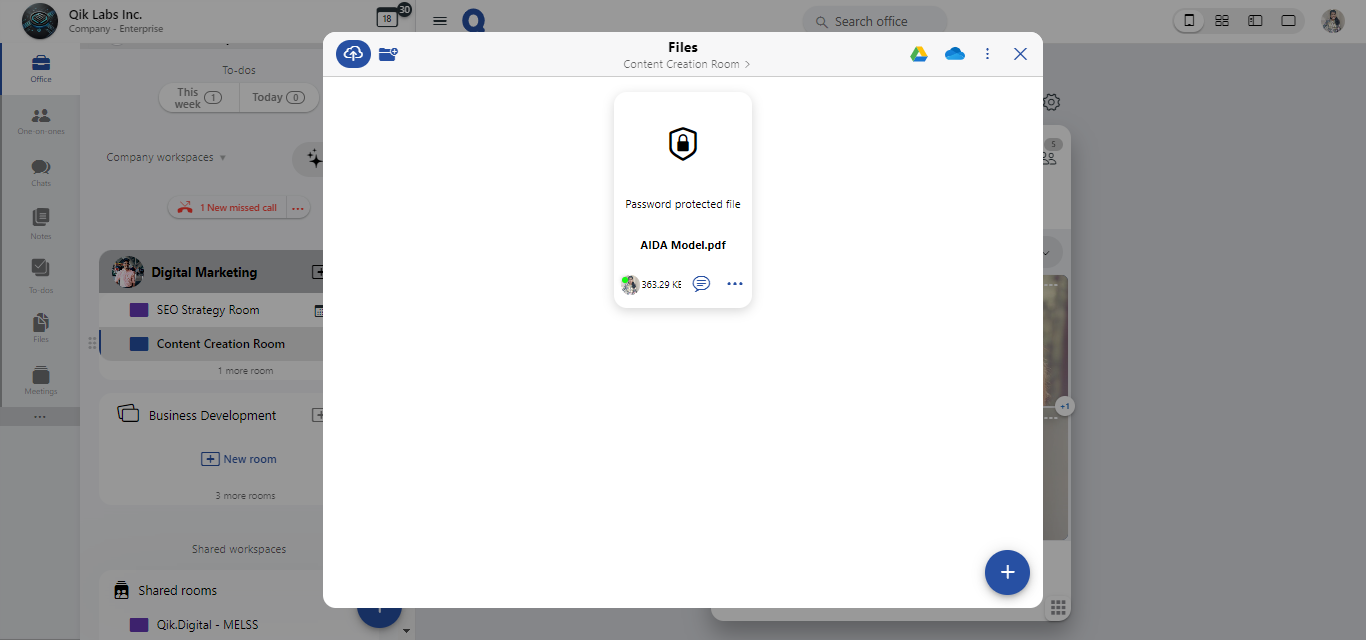Click the New room link

(x=240, y=459)
